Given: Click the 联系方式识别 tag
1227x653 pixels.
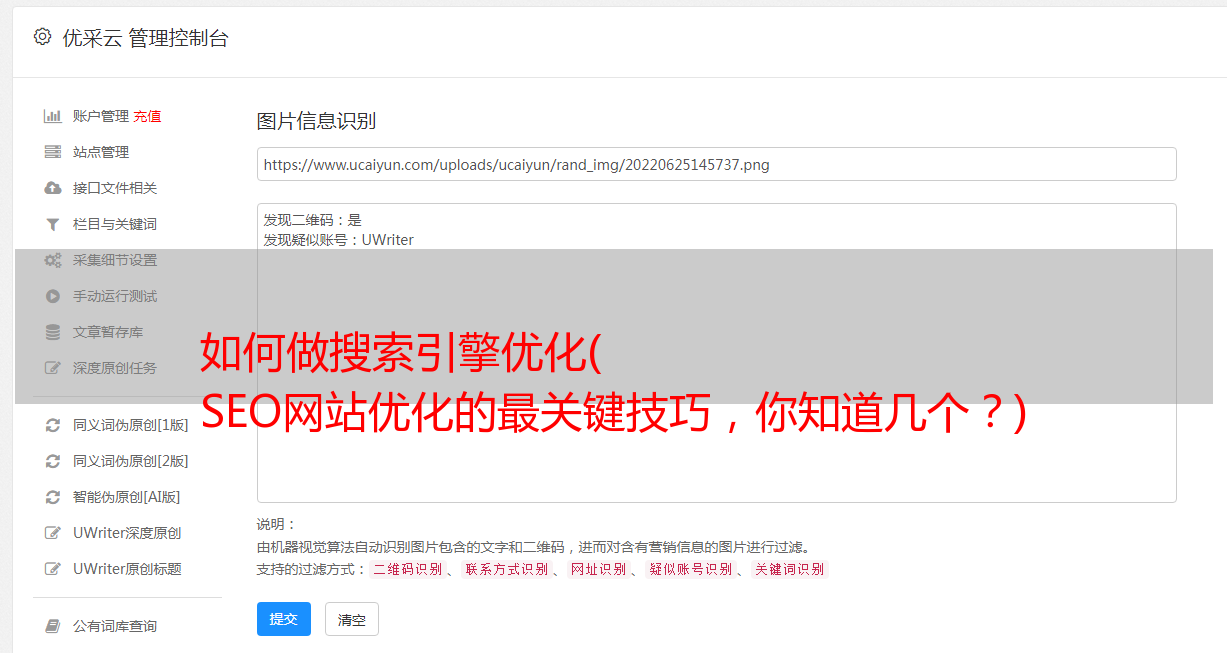Looking at the screenshot, I should coord(506,569).
